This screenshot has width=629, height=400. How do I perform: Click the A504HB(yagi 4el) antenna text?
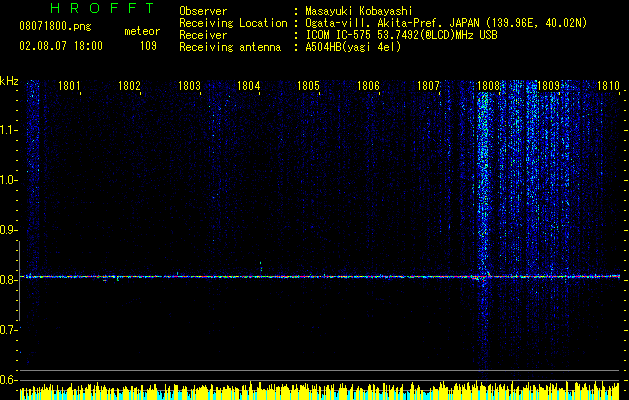(353, 47)
